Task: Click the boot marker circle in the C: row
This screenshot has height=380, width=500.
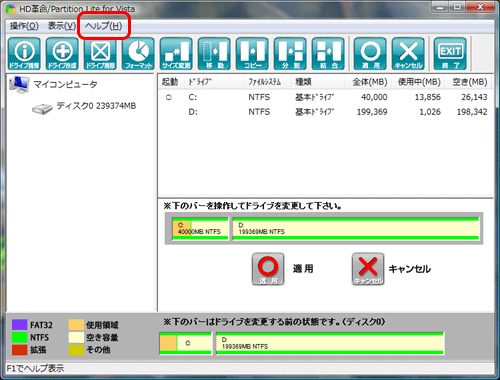Action: 169,97
